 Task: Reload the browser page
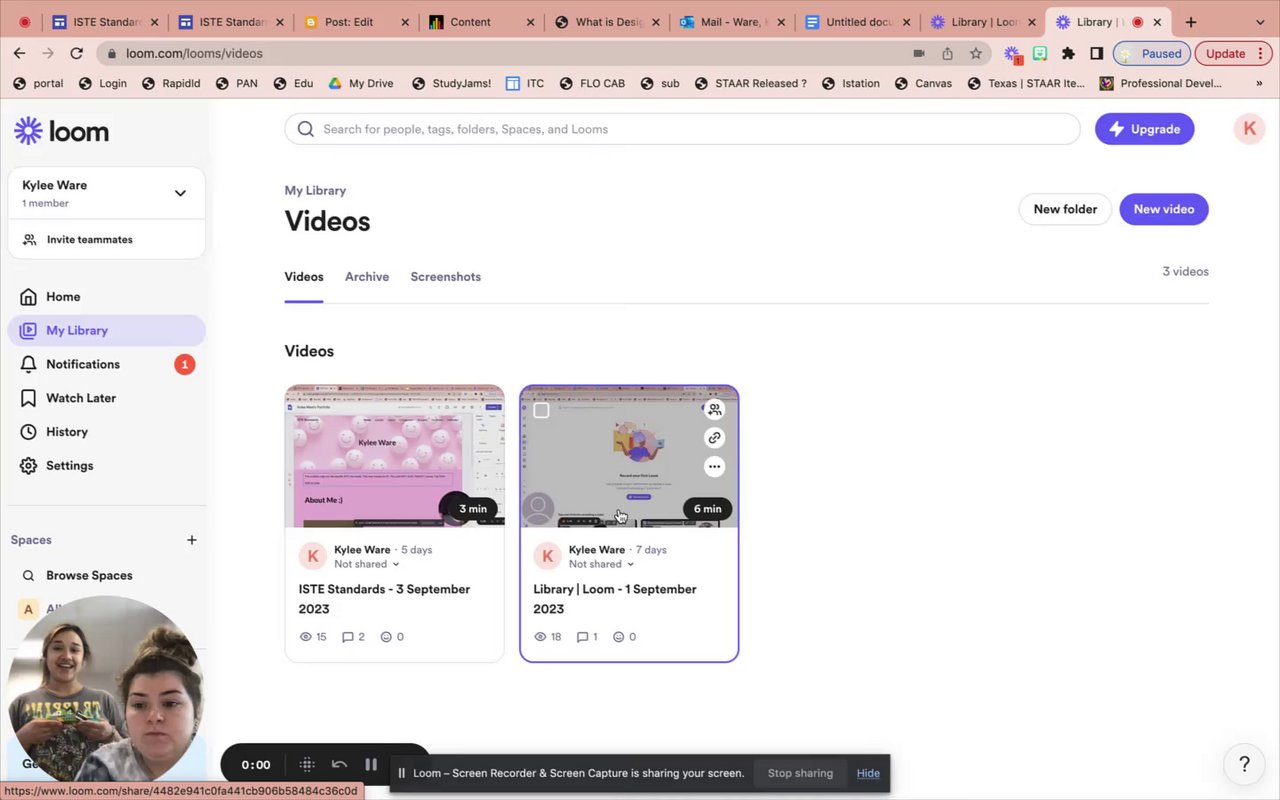click(77, 53)
